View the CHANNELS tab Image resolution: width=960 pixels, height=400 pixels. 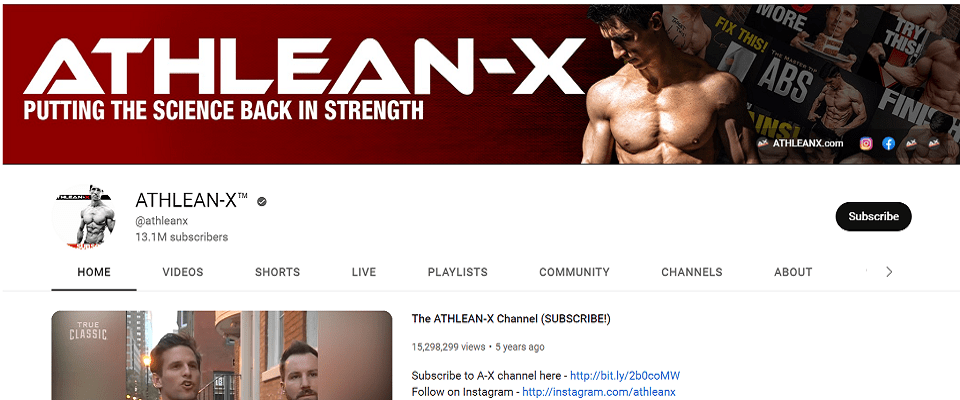692,272
